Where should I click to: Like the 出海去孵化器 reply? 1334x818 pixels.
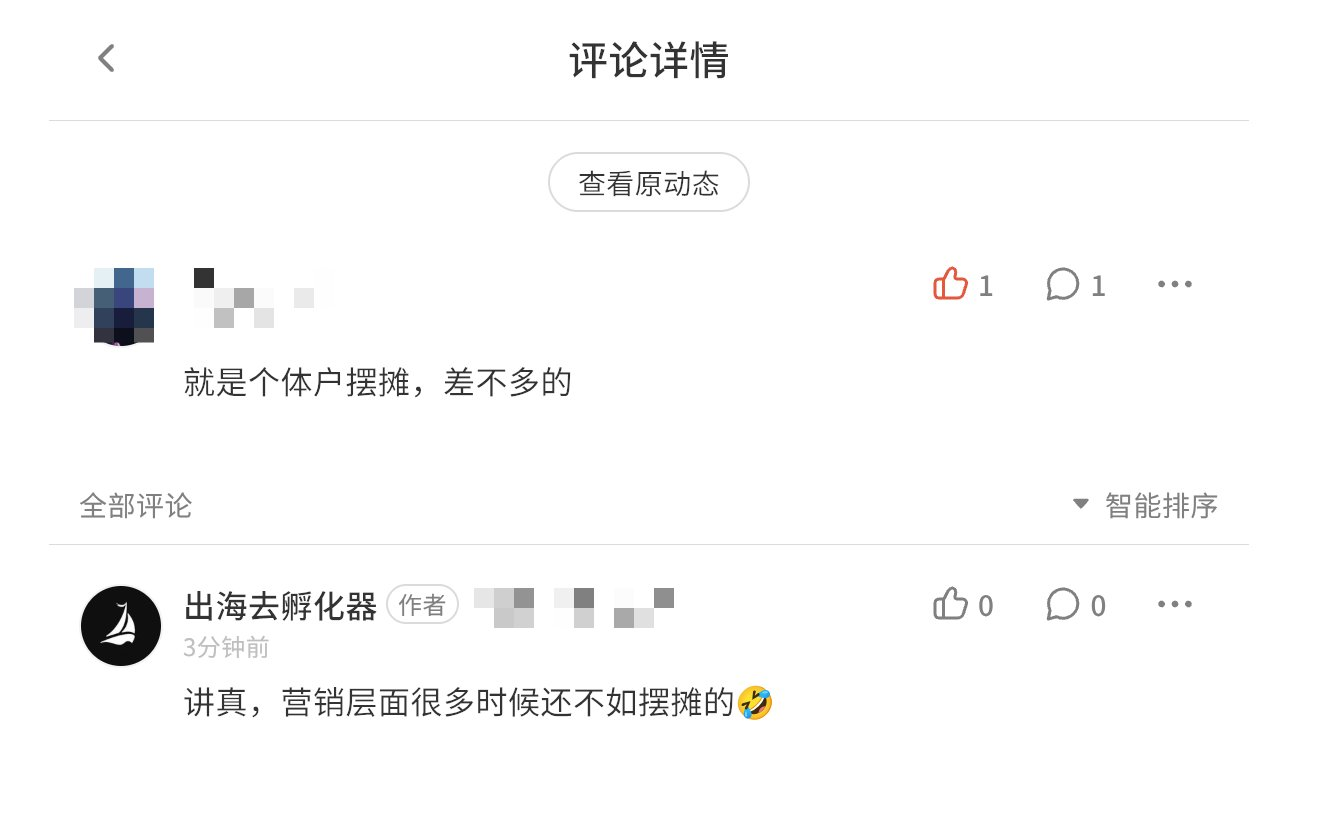[950, 605]
